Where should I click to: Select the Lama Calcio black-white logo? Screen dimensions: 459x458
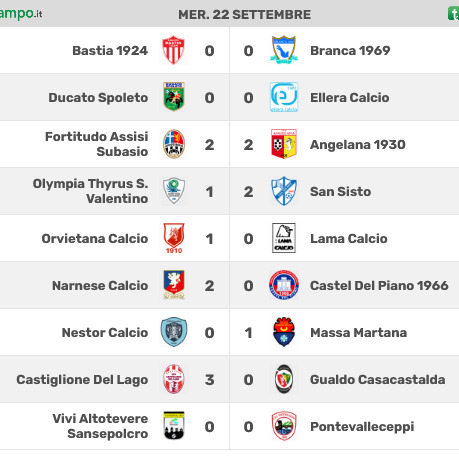click(284, 238)
